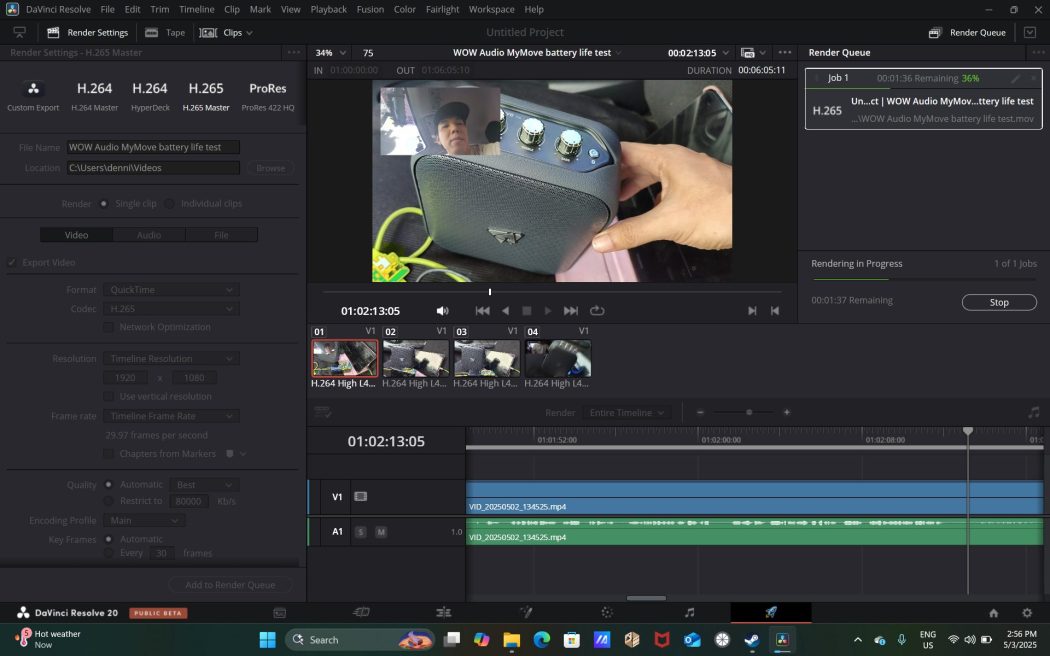Click the timeline zoom slider handle
The image size is (1050, 656).
pyautogui.click(x=749, y=412)
